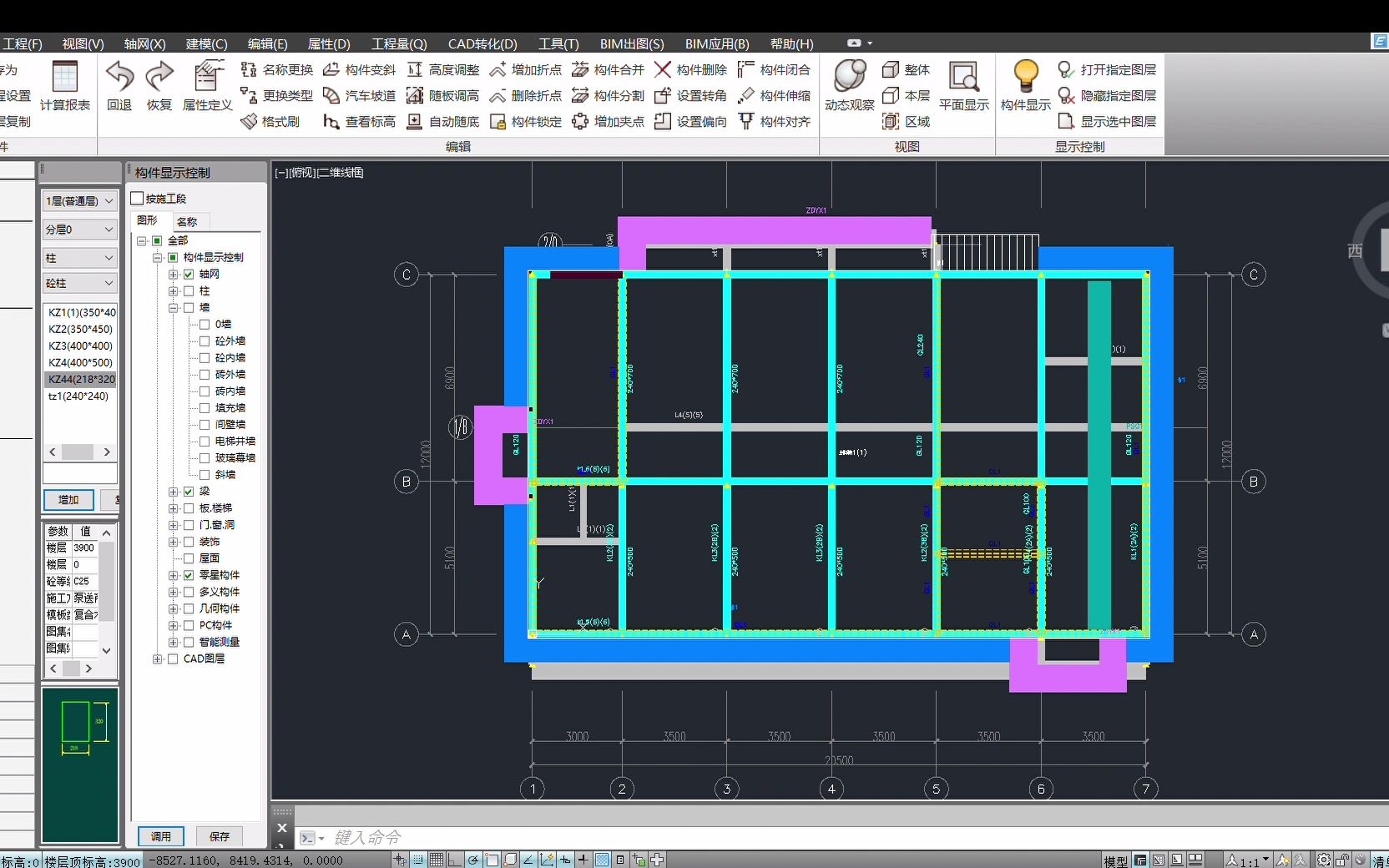Image resolution: width=1389 pixels, height=868 pixels.
Task: Check the CAD图层 checkbox
Action: click(x=173, y=659)
